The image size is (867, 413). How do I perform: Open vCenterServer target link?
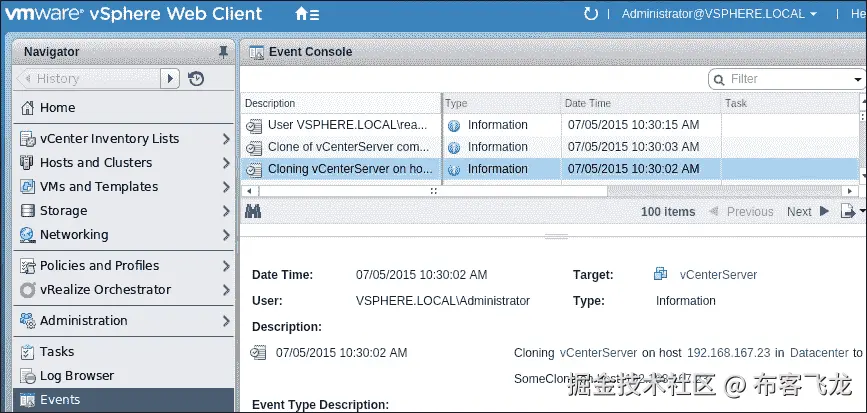click(x=718, y=275)
